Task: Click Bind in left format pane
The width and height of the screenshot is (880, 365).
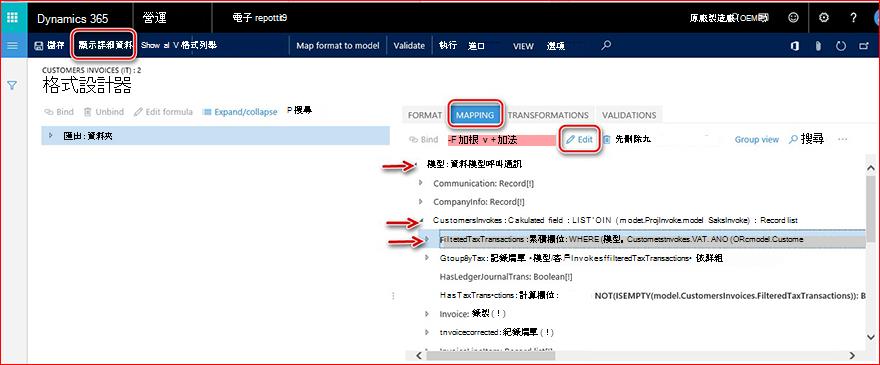Action: [x=59, y=112]
